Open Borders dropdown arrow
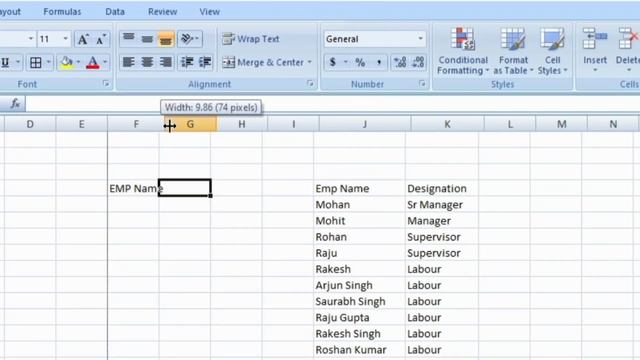Image resolution: width=640 pixels, height=360 pixels. 49,62
